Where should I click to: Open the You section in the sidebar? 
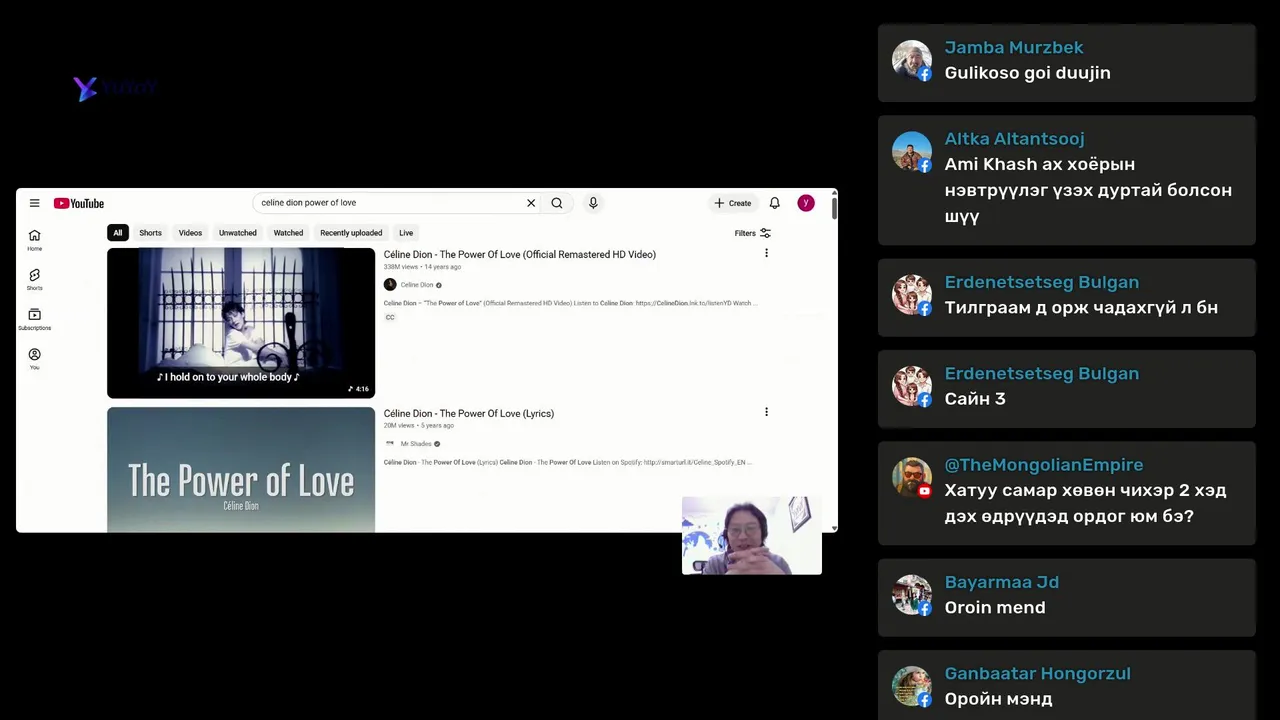click(34, 359)
